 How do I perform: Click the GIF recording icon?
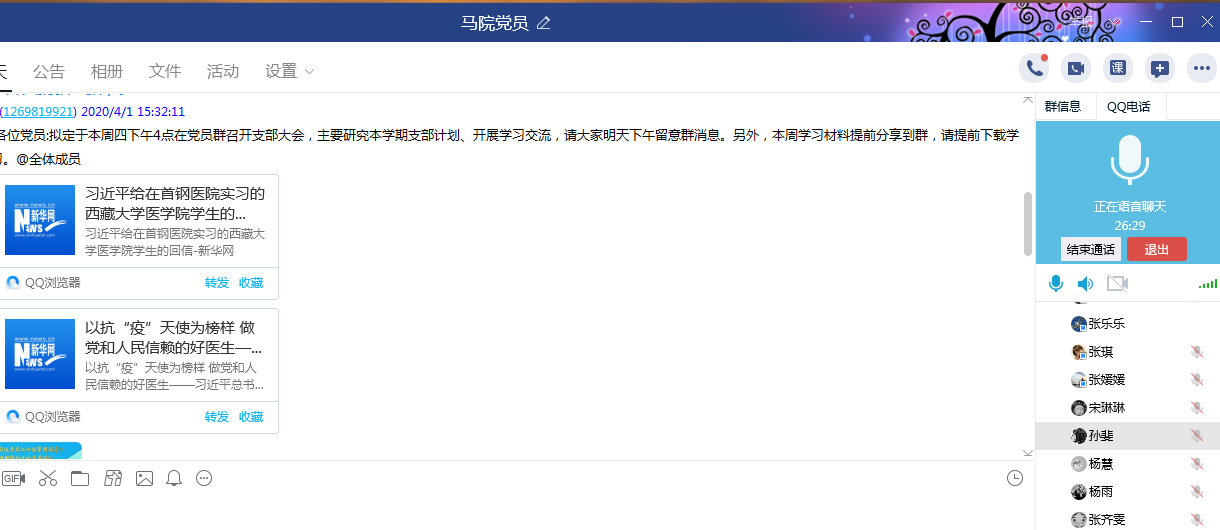pos(13,478)
